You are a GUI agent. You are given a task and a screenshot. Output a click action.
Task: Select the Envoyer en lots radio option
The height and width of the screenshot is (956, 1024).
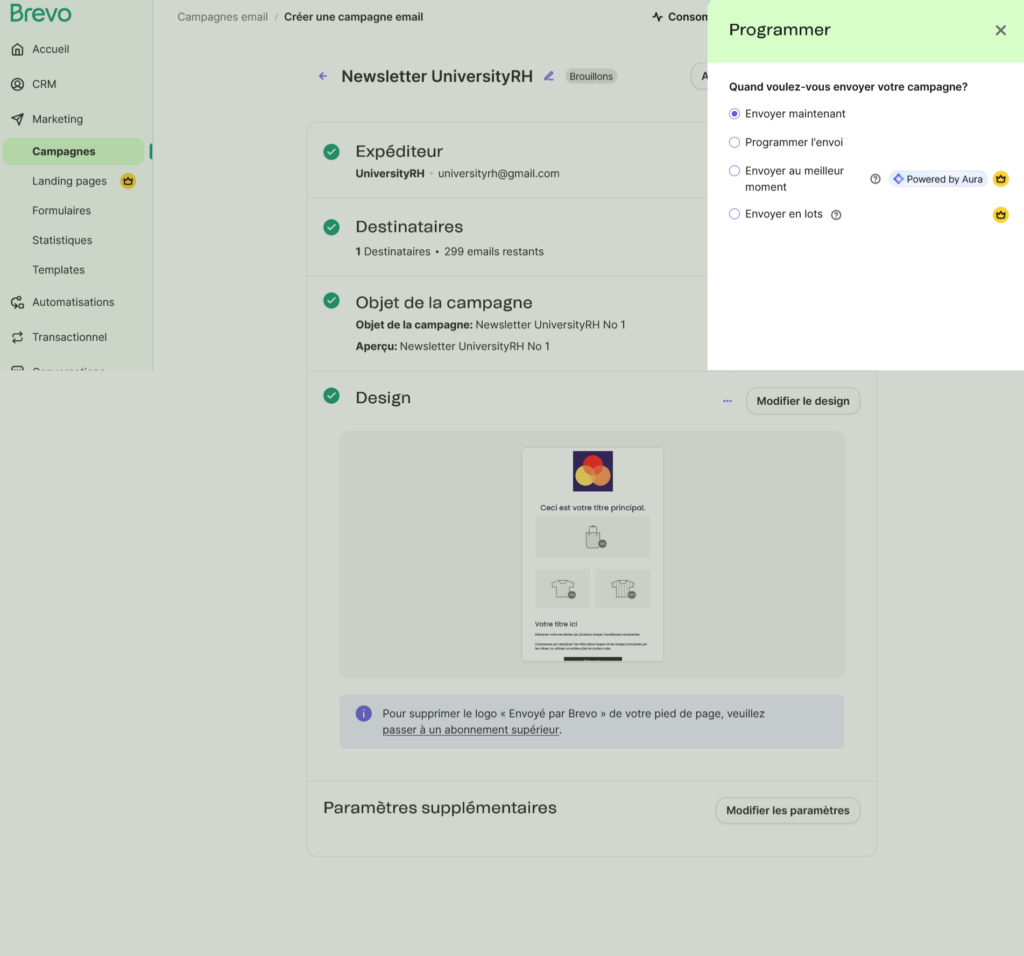[x=735, y=214]
